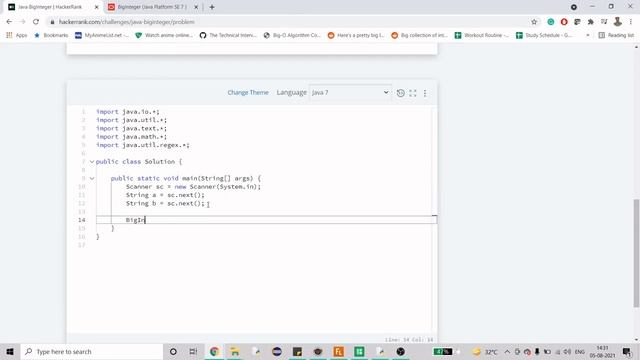Open the MyAnimeList.net bookmark
The height and width of the screenshot is (360, 640).
tap(102, 35)
